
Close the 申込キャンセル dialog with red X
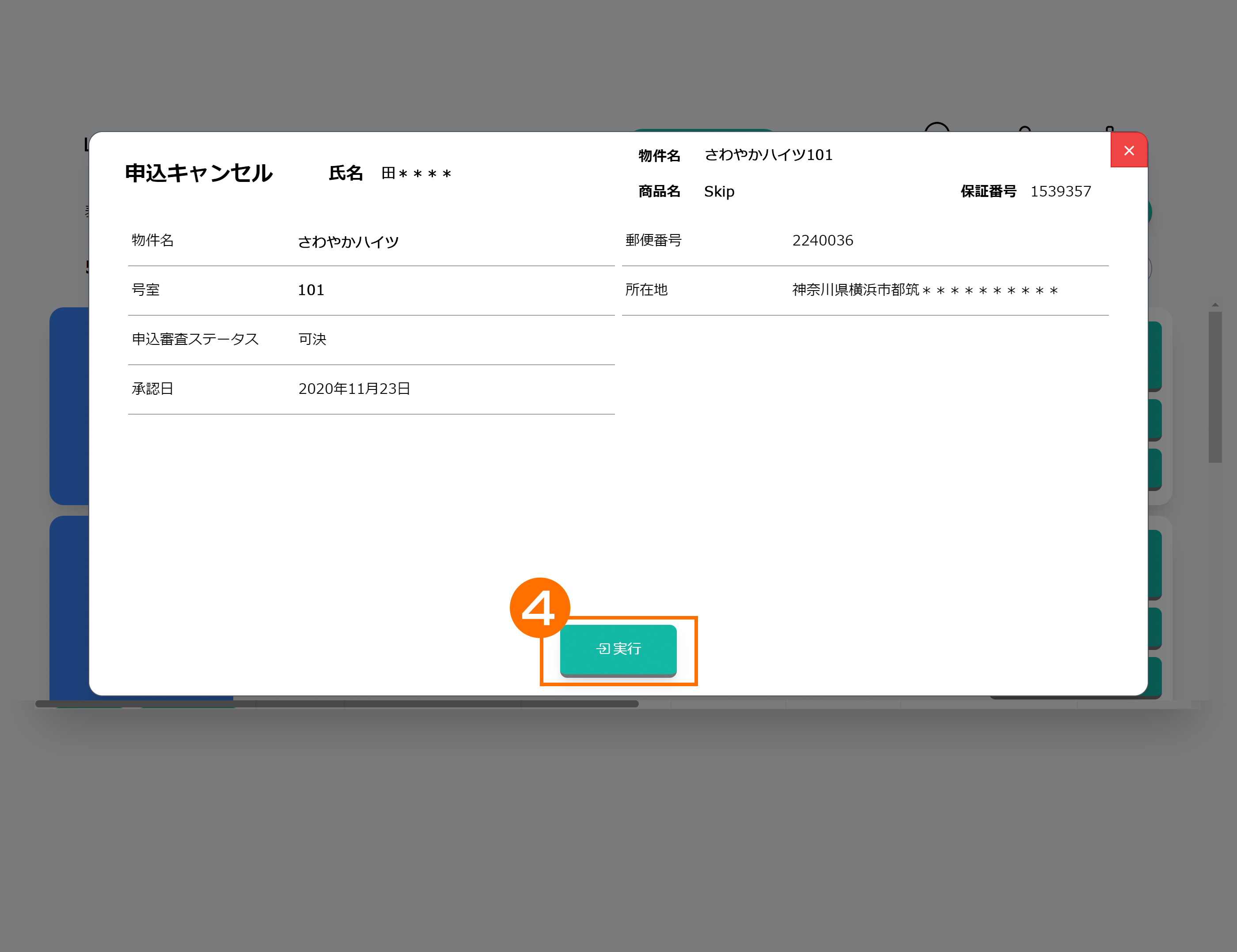(x=1128, y=151)
